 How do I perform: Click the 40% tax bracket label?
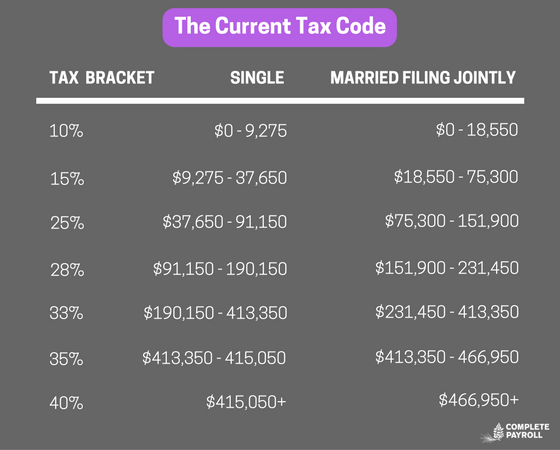[x=66, y=403]
